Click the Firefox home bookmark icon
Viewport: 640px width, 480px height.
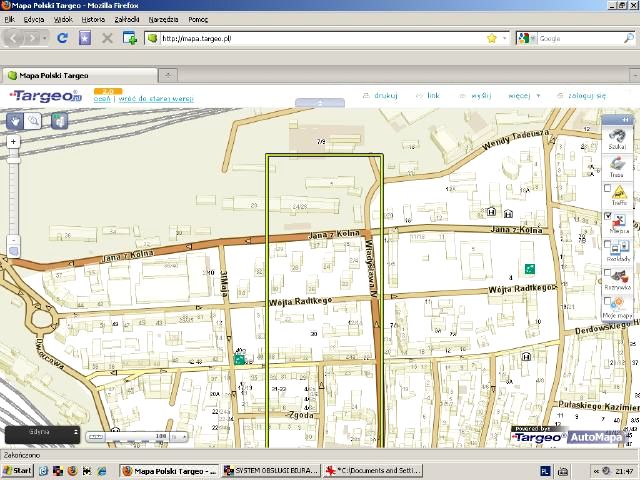[84, 38]
